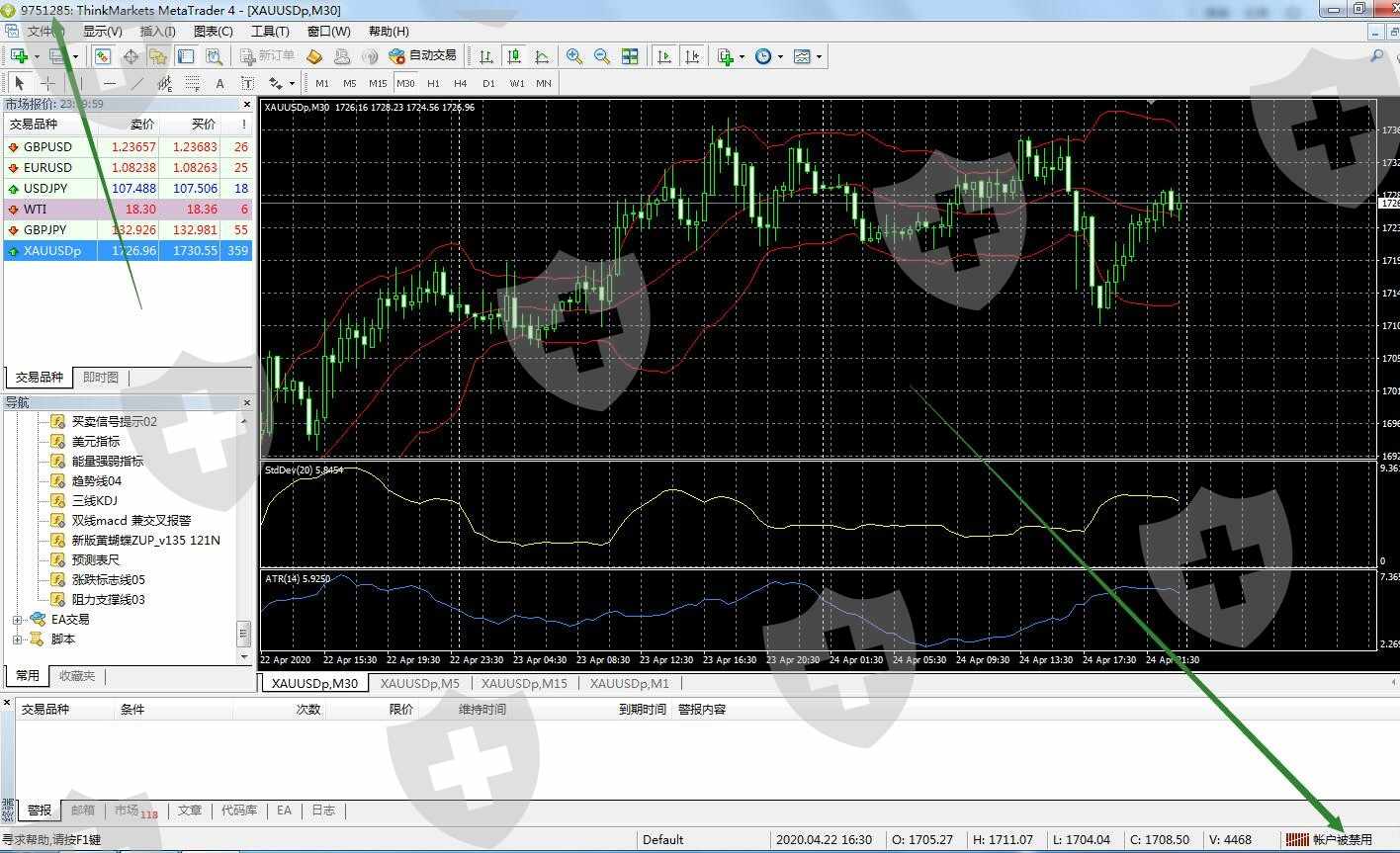The height and width of the screenshot is (853, 1400).
Task: Expand the EA交易 tree node
Action: (17, 620)
